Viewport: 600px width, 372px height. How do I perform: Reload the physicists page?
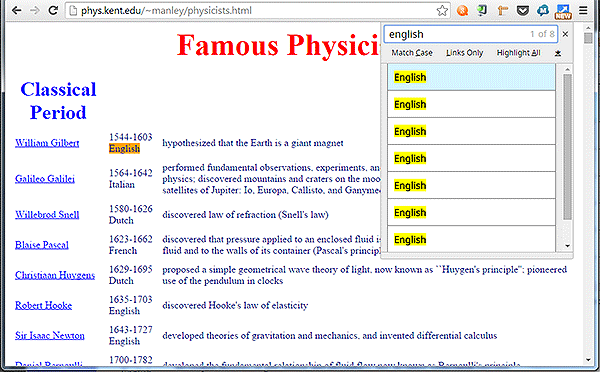(53, 10)
